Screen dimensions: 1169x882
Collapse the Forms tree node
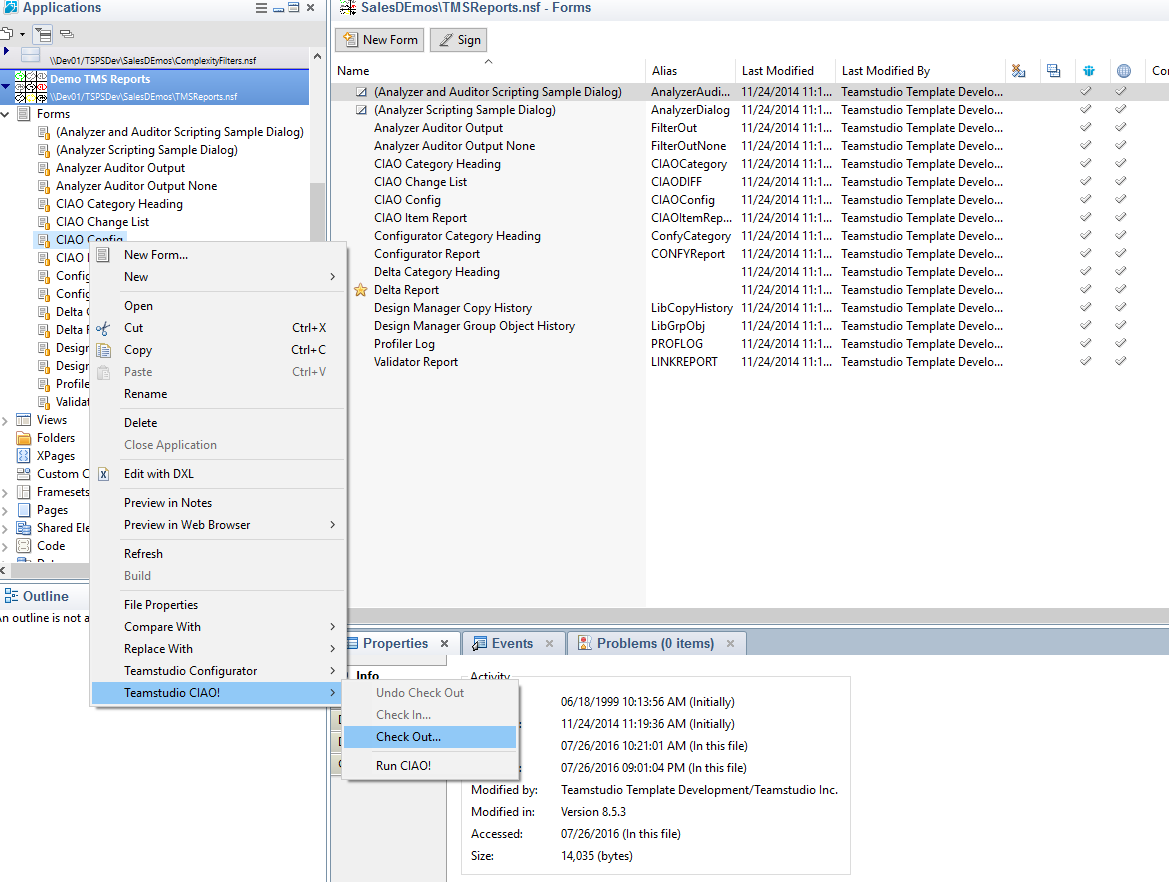point(5,114)
